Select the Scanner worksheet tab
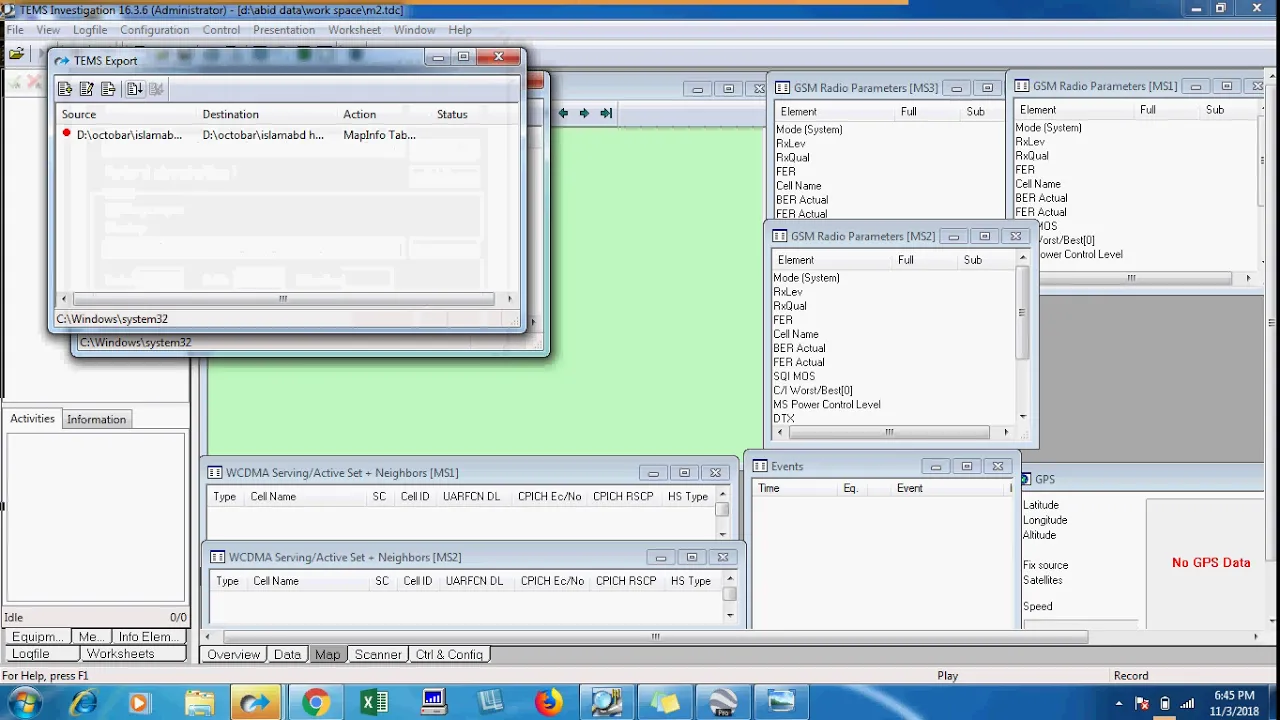Image resolution: width=1280 pixels, height=720 pixels. tap(378, 655)
